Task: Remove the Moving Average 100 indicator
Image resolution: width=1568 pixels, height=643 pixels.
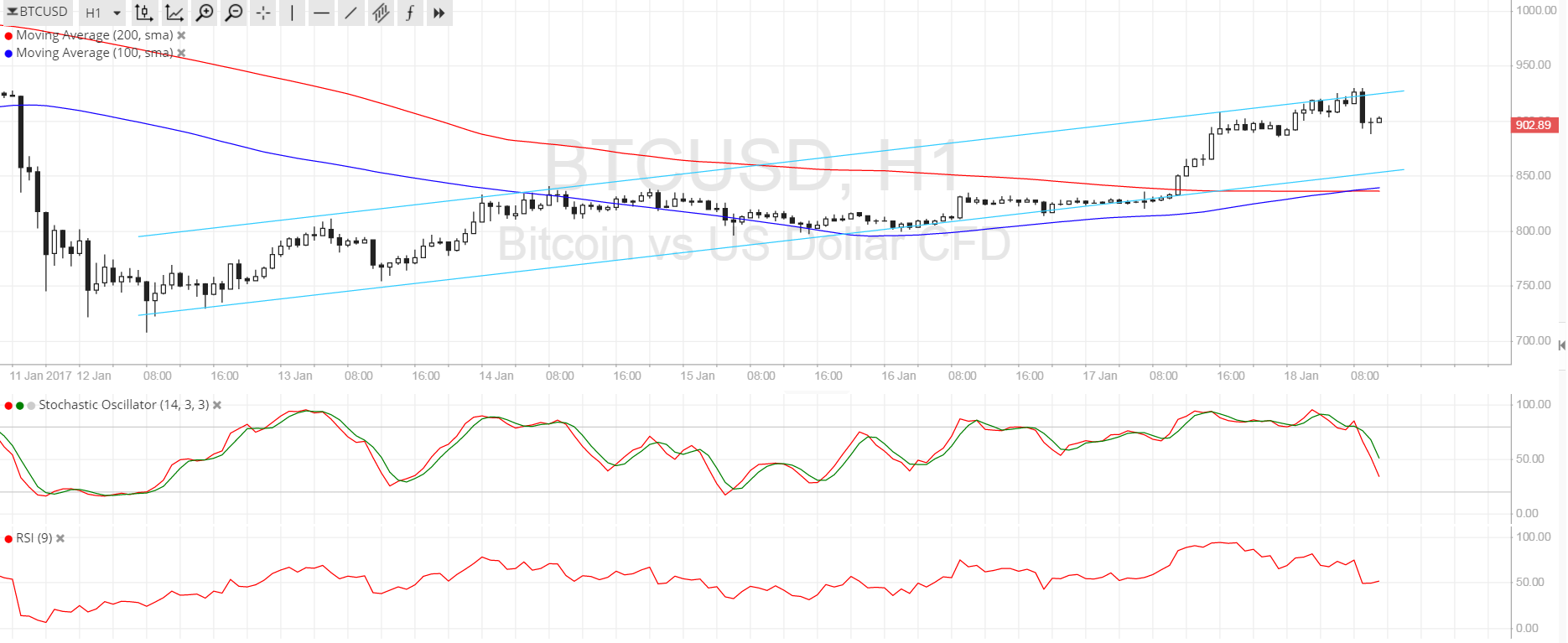Action: click(181, 53)
